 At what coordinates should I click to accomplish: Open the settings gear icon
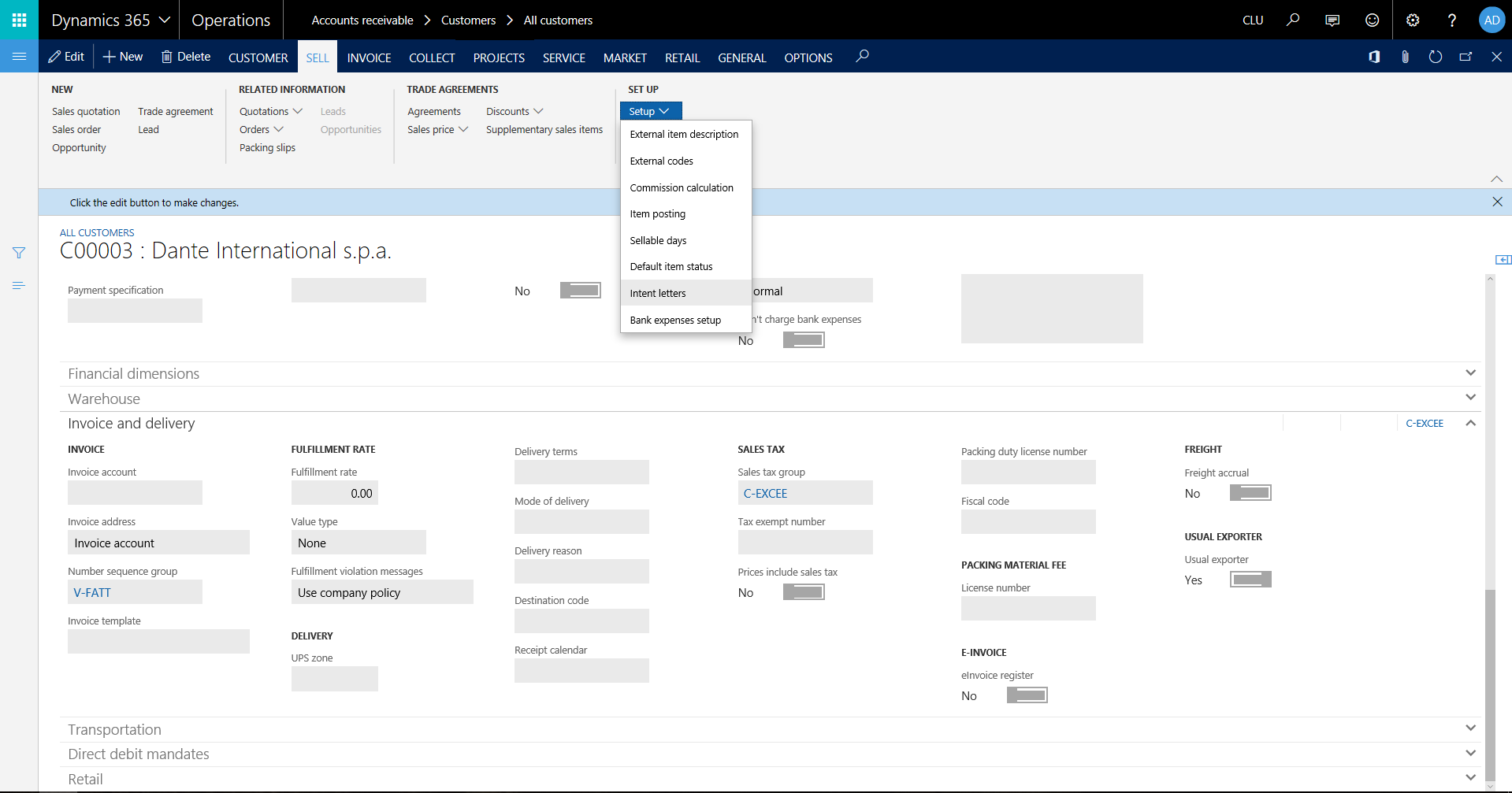1413,20
